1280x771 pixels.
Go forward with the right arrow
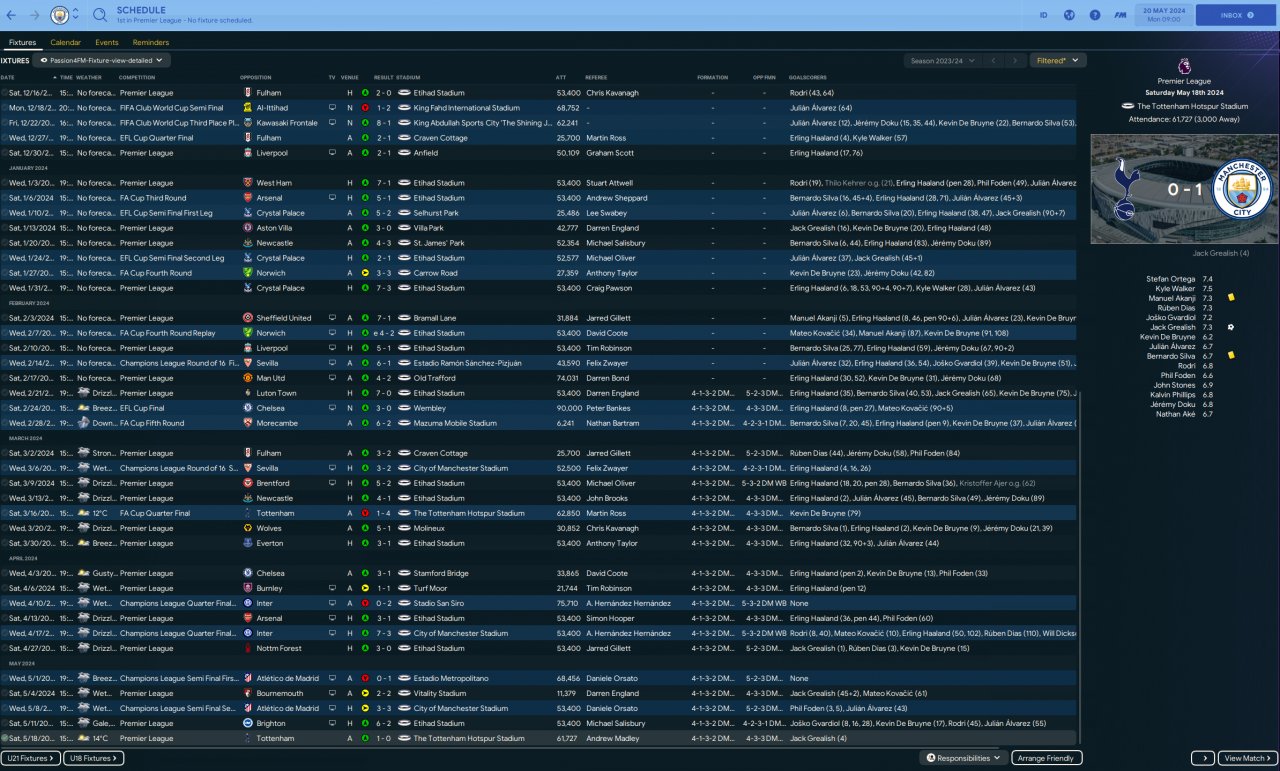pos(35,16)
